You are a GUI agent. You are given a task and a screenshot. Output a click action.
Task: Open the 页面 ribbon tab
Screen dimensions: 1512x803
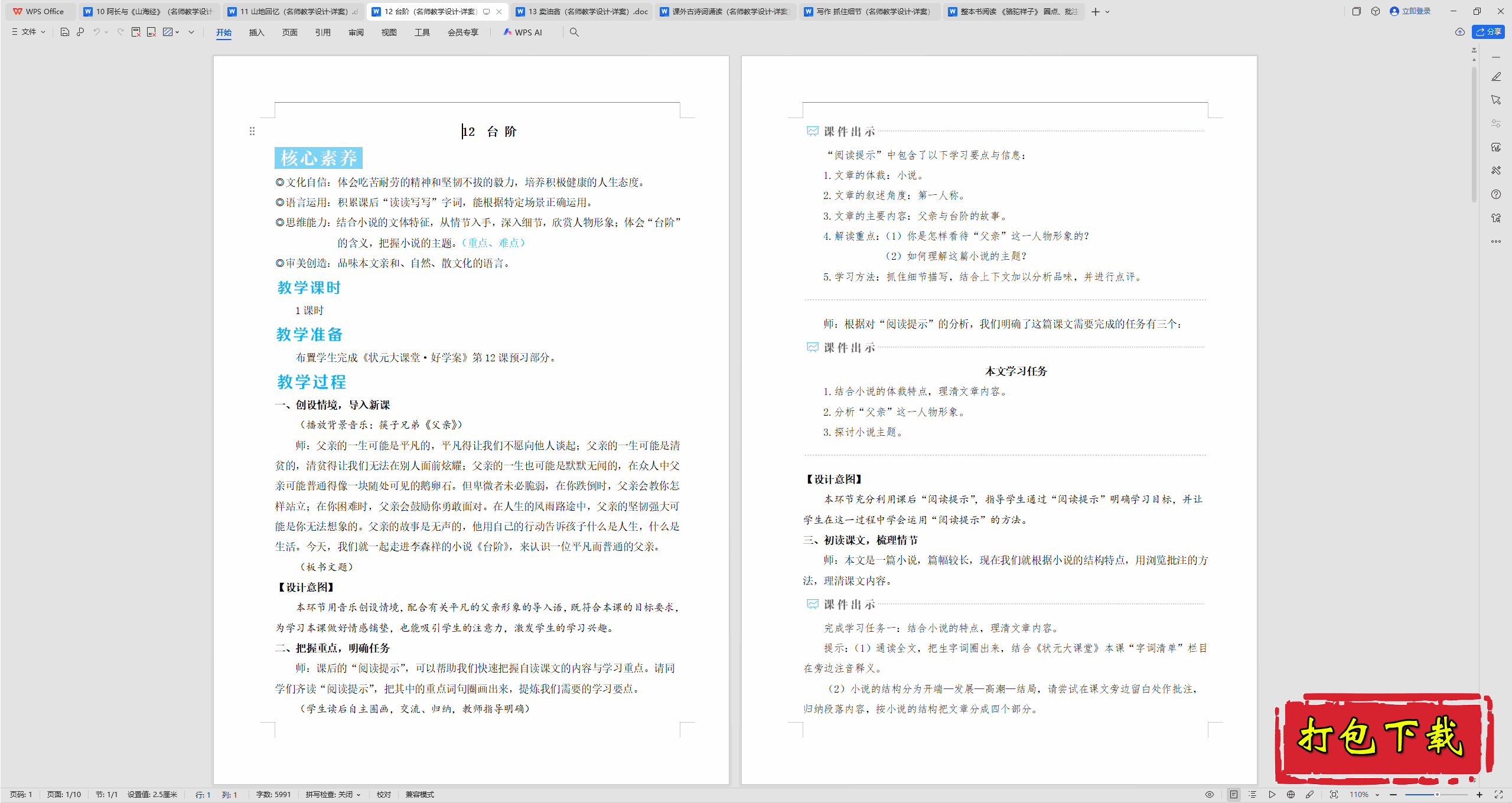(289, 32)
